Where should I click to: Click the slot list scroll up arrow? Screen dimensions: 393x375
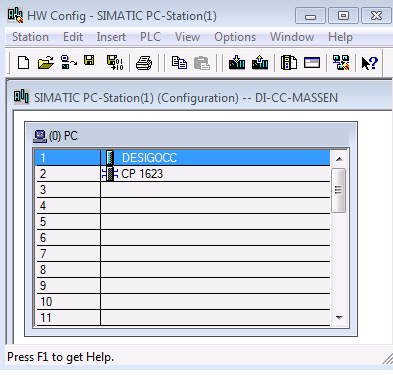[x=339, y=159]
